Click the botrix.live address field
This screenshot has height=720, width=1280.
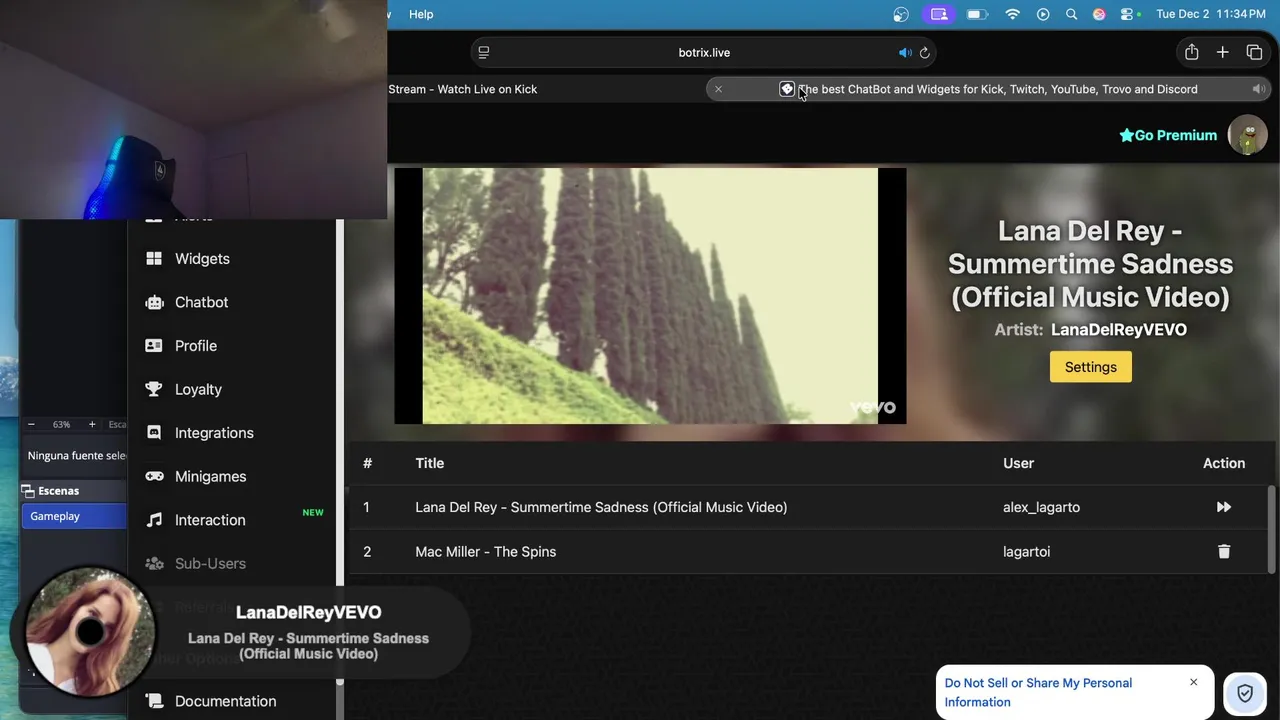click(704, 52)
